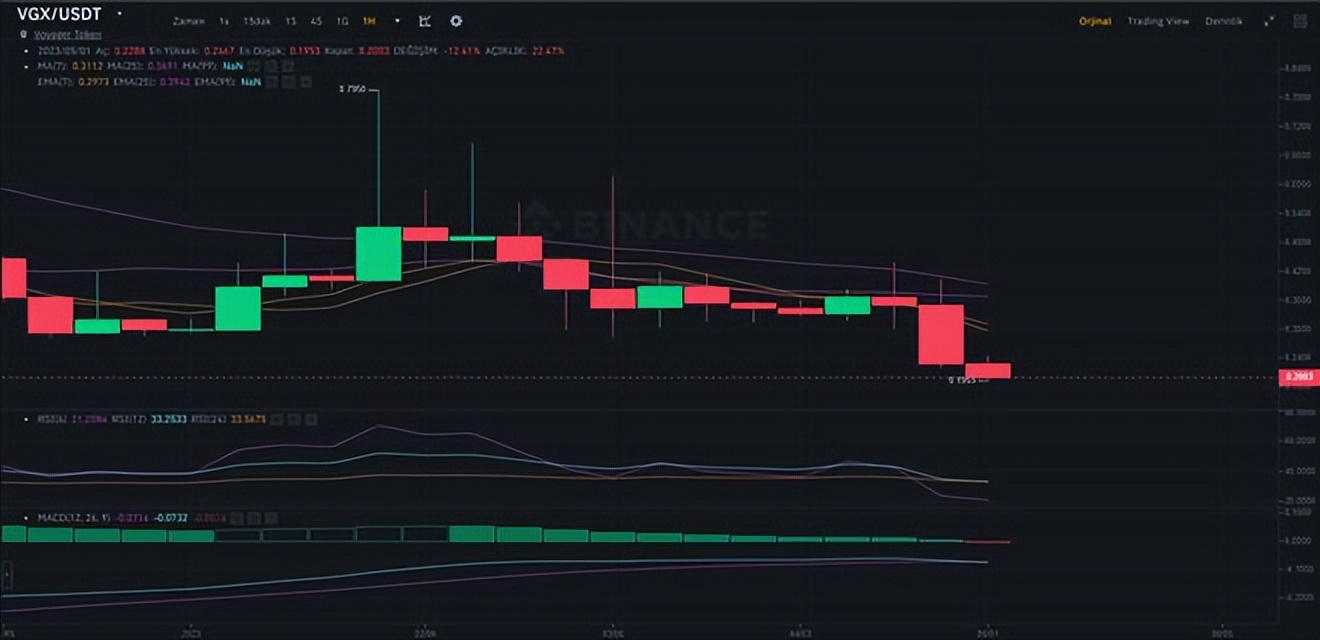Collapse the MA indicator row bullet
The width and height of the screenshot is (1320, 640).
26,65
